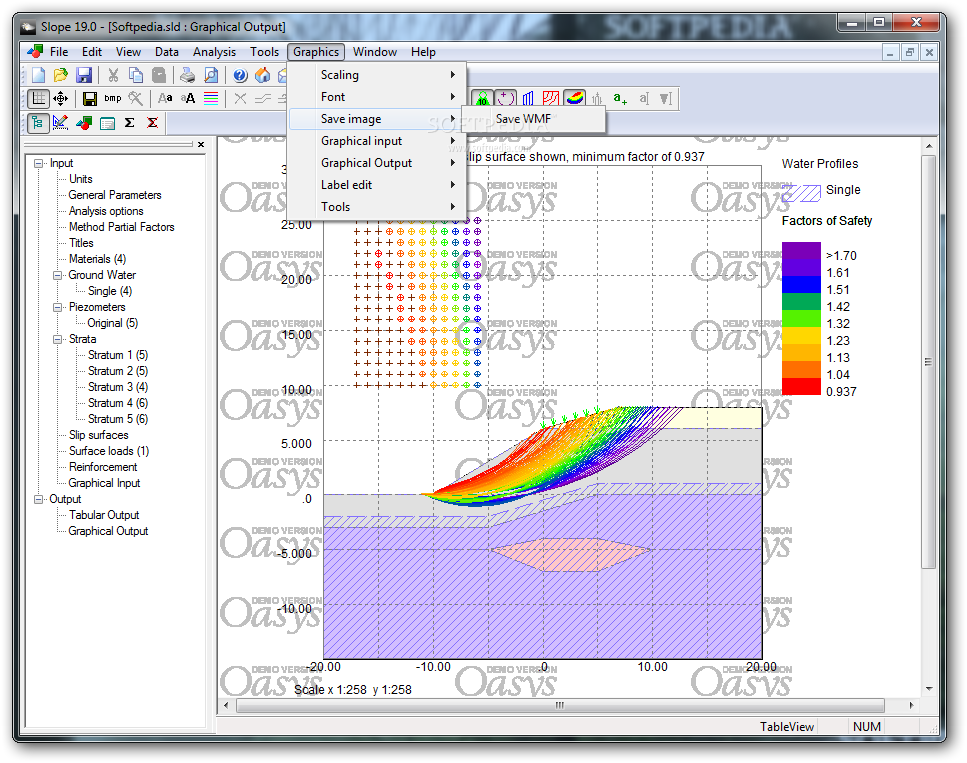
Task: Open the Data menu
Action: [x=167, y=52]
